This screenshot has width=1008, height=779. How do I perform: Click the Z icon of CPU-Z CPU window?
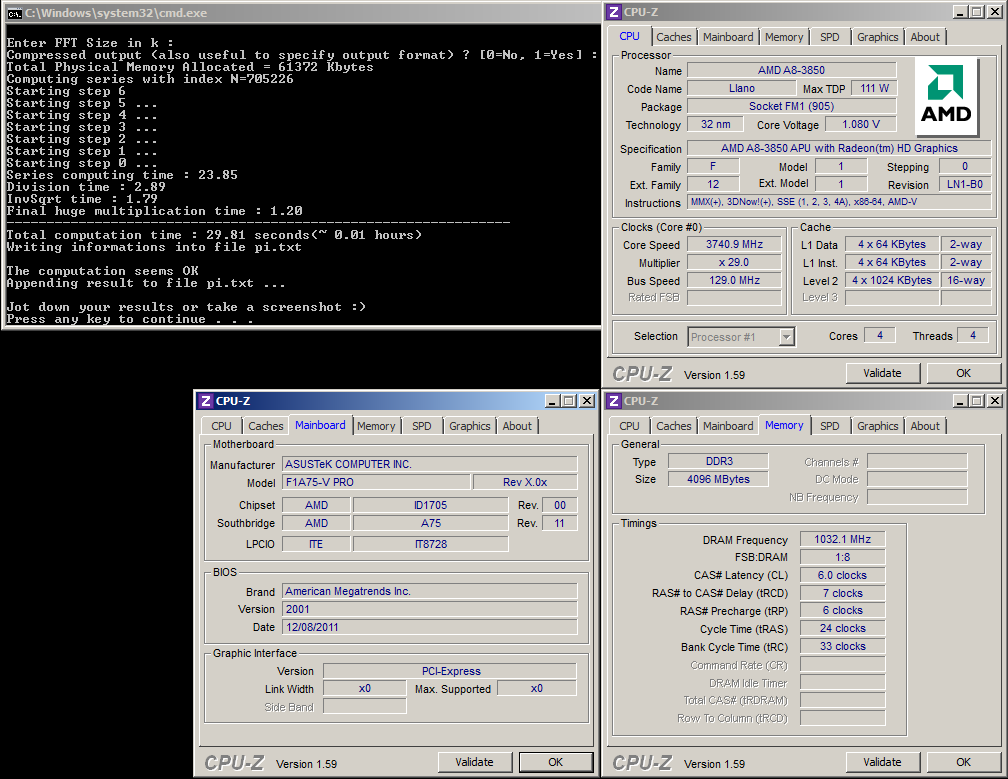(615, 12)
